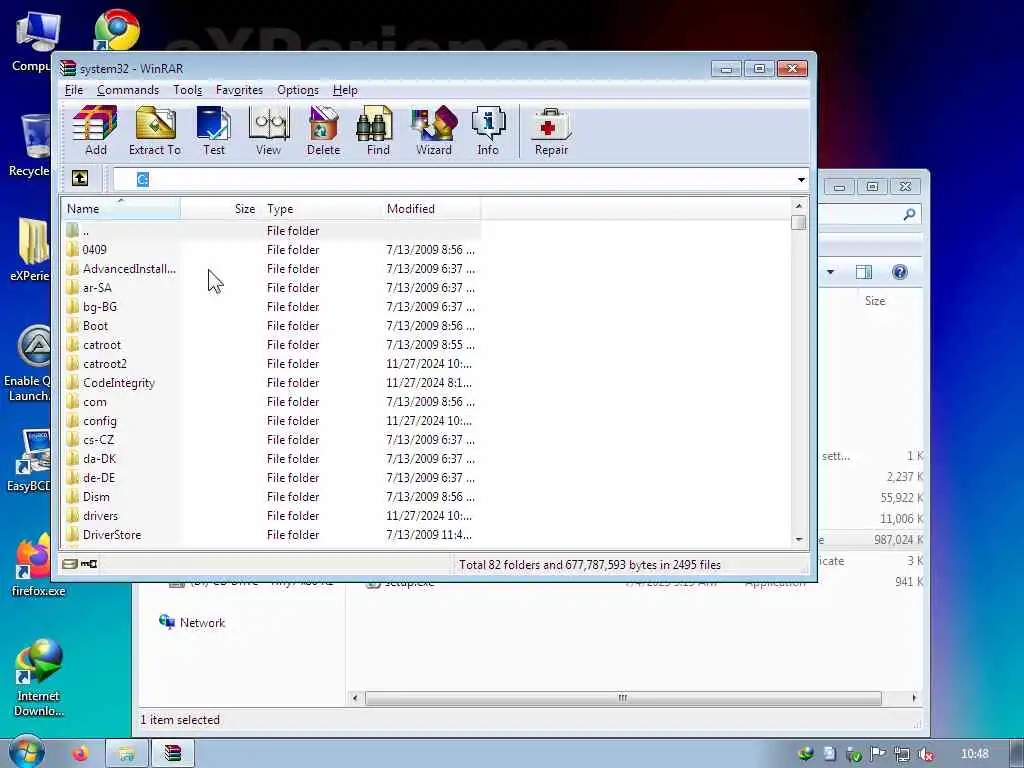
Task: Select the drivers folder row
Action: coord(272,515)
